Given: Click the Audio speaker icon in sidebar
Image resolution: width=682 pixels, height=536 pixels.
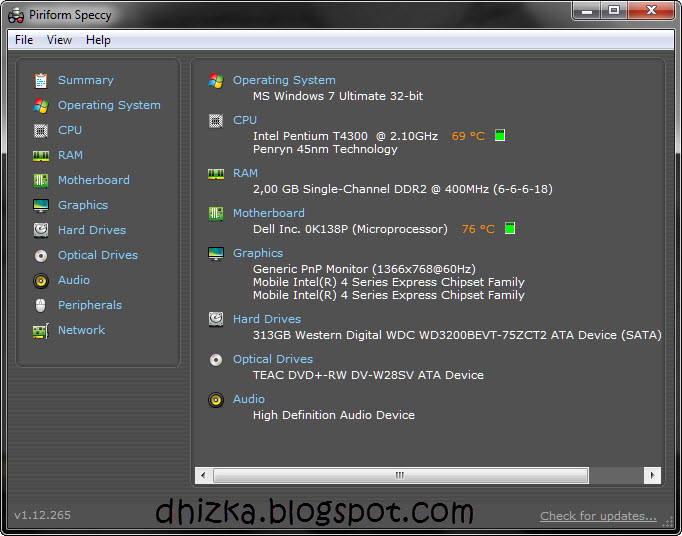Looking at the screenshot, I should tap(41, 281).
